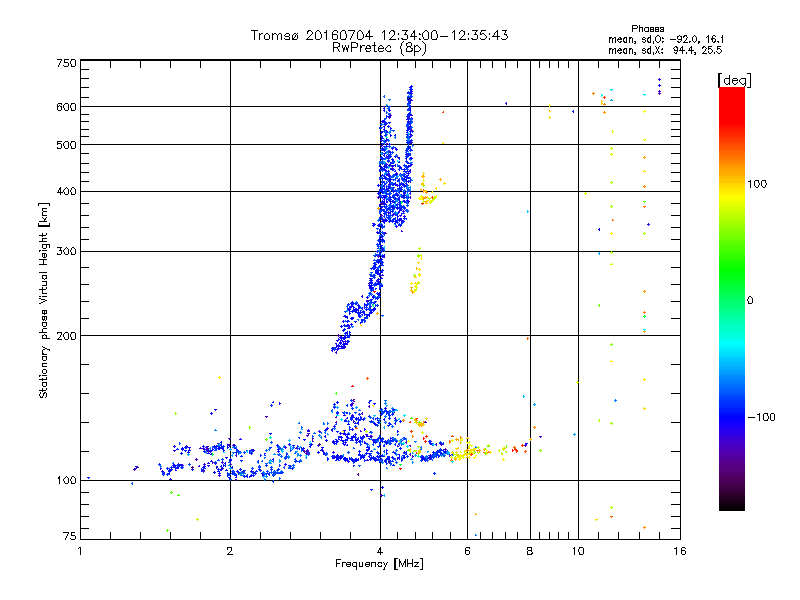Click the x-axis tick label '6'
Screen dimensions: 800x600
467,551
